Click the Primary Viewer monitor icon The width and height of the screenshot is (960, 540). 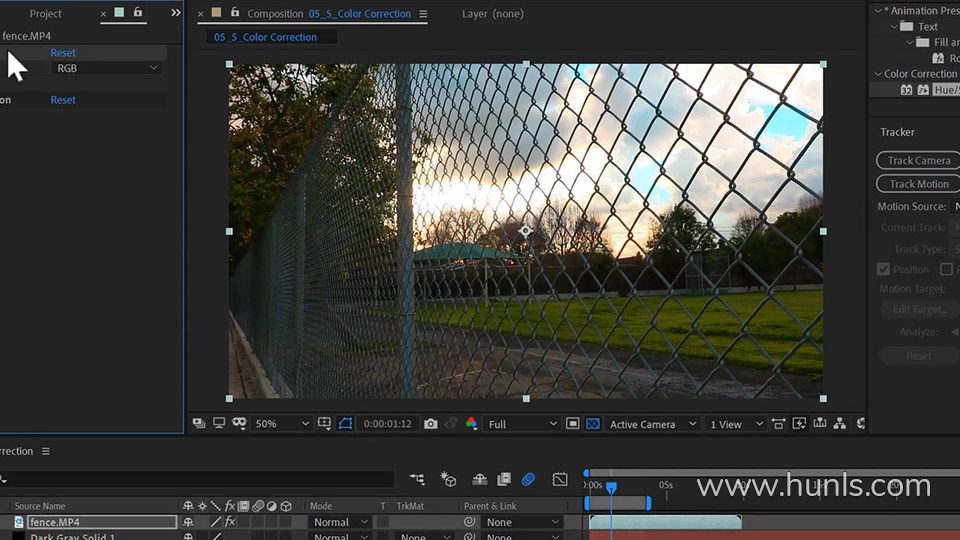pos(219,423)
